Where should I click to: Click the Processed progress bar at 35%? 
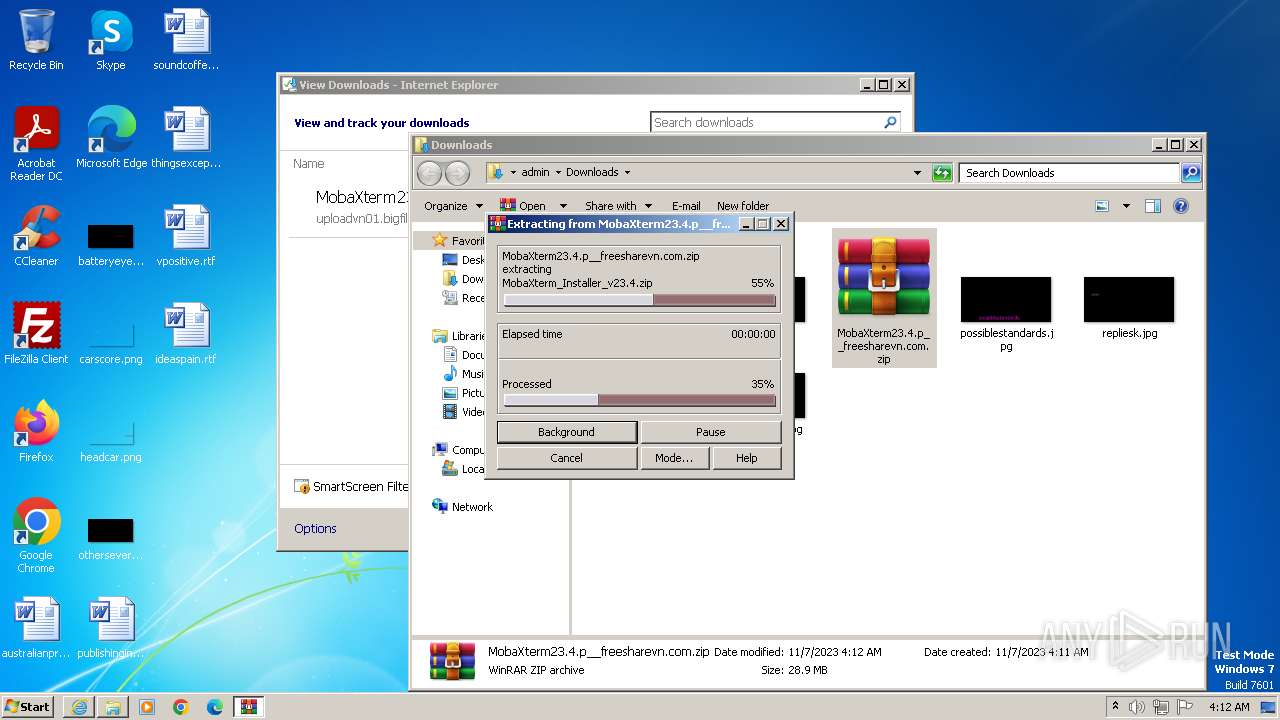640,400
